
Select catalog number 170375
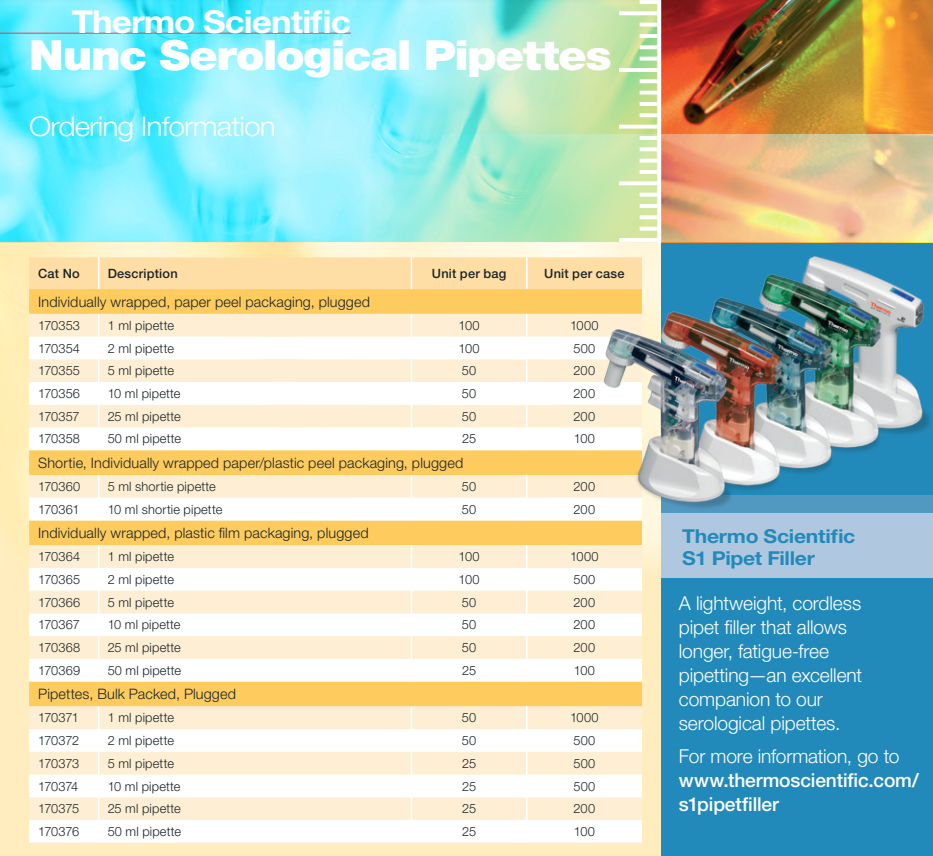59,808
